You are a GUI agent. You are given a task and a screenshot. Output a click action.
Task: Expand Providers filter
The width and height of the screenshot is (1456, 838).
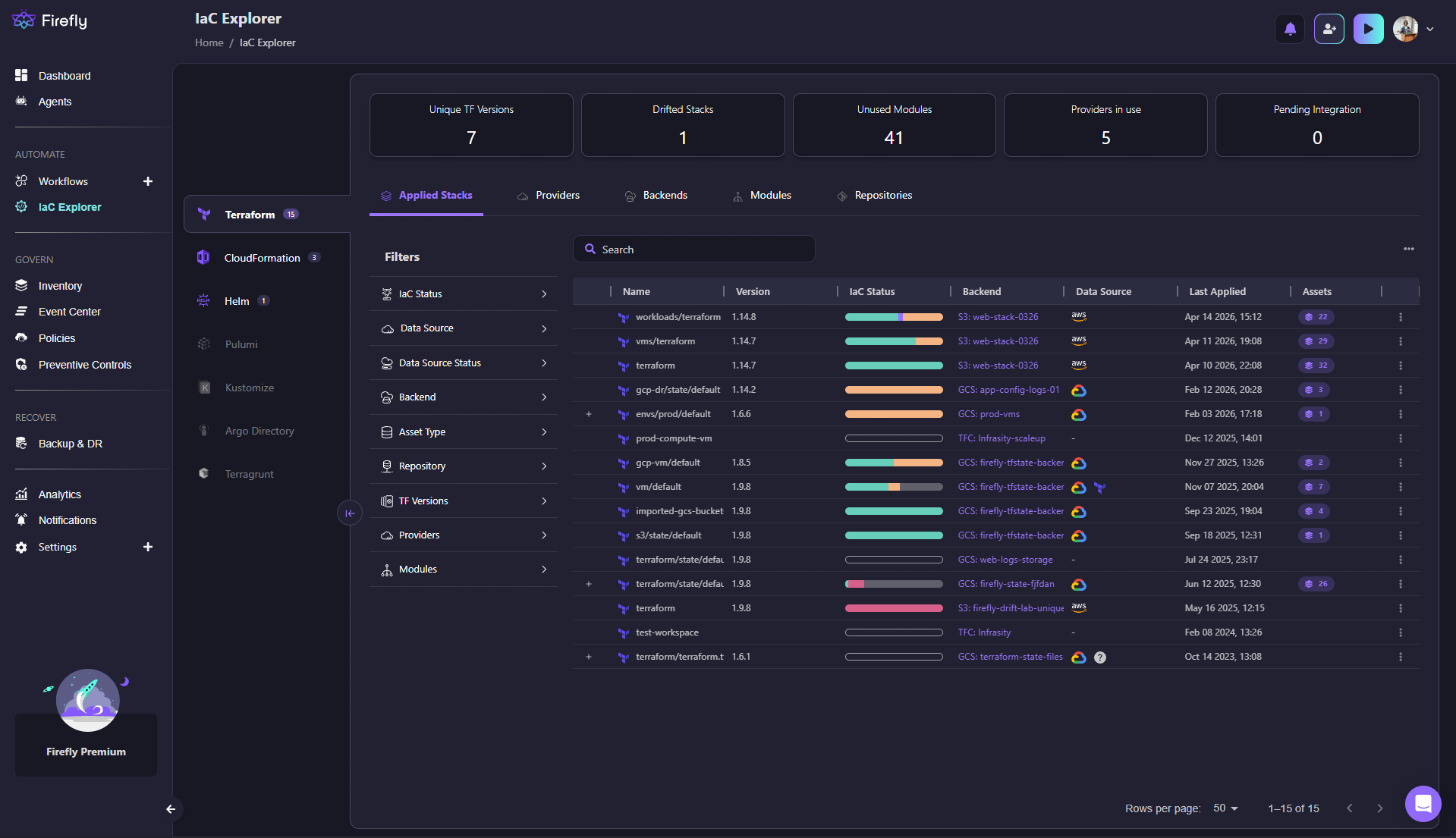click(x=464, y=535)
